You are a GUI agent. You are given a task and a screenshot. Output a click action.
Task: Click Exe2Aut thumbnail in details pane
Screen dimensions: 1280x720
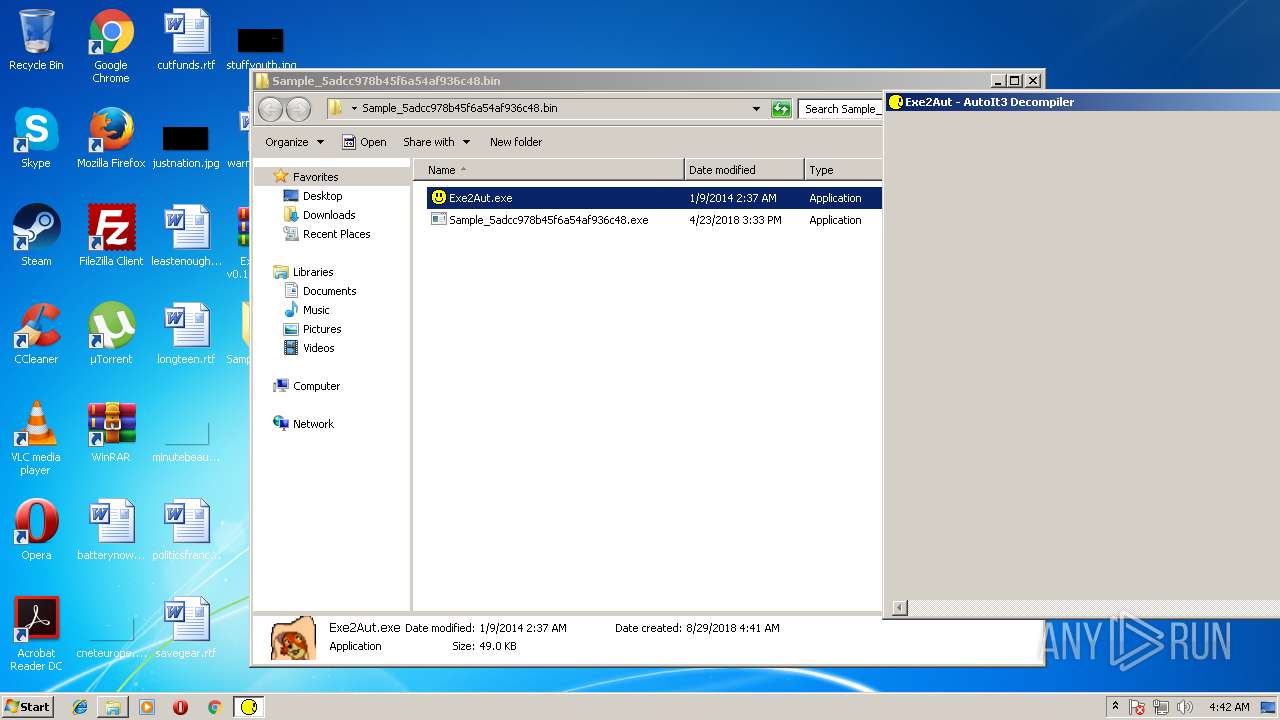pos(294,638)
